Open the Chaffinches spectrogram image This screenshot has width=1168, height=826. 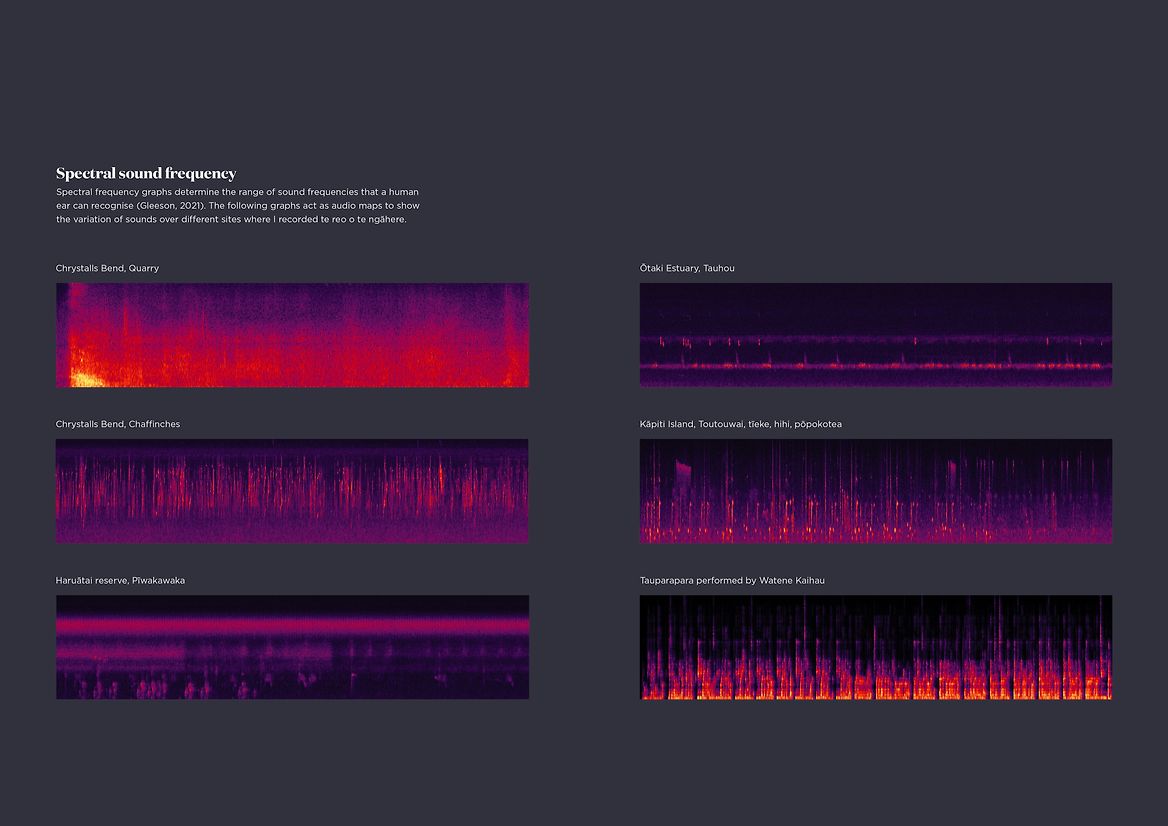[292, 491]
